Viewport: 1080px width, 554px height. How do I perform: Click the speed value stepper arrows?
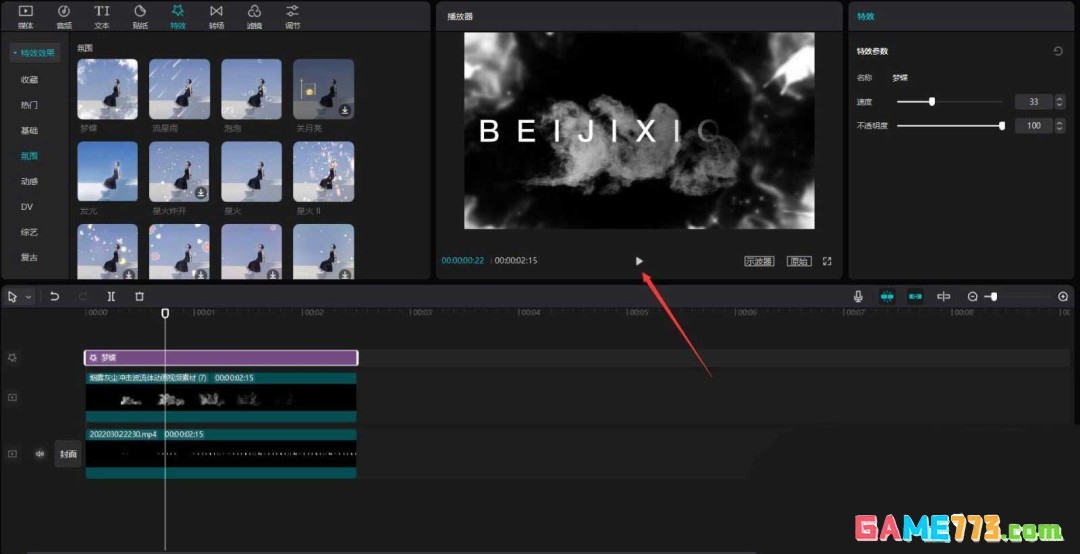tap(1059, 102)
